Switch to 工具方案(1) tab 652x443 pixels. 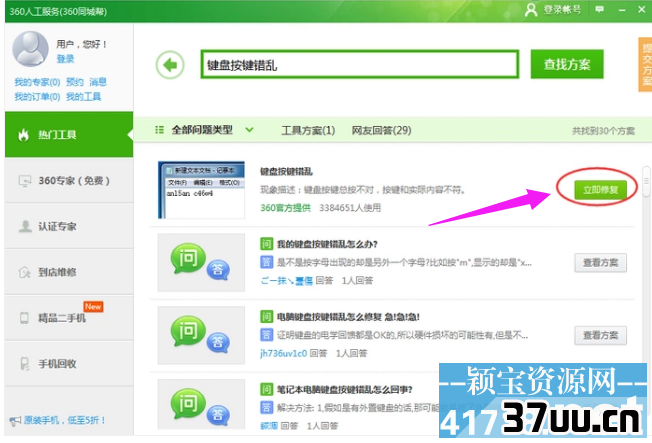(308, 131)
